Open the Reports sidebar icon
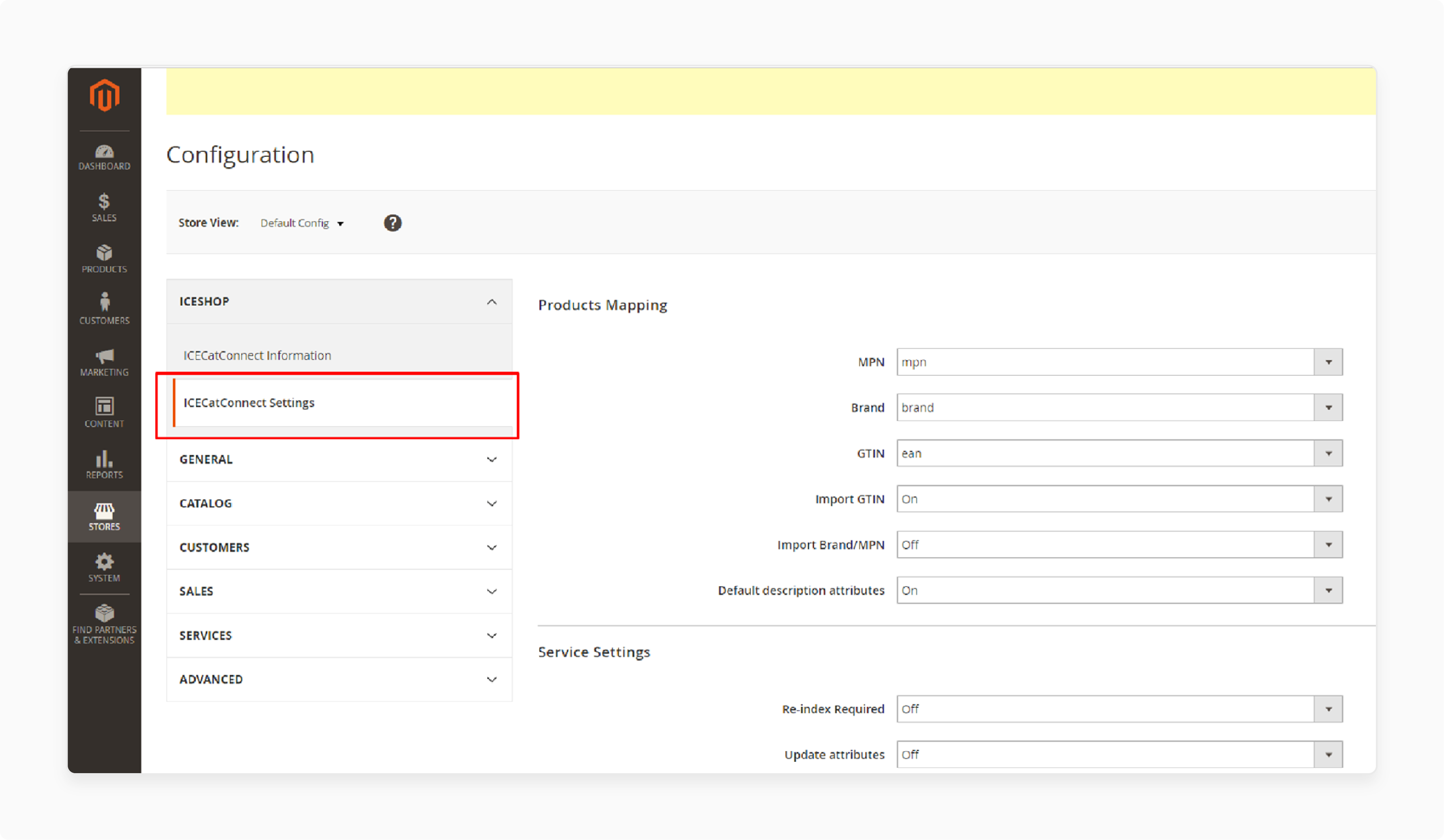Image resolution: width=1444 pixels, height=840 pixels. pos(104,464)
